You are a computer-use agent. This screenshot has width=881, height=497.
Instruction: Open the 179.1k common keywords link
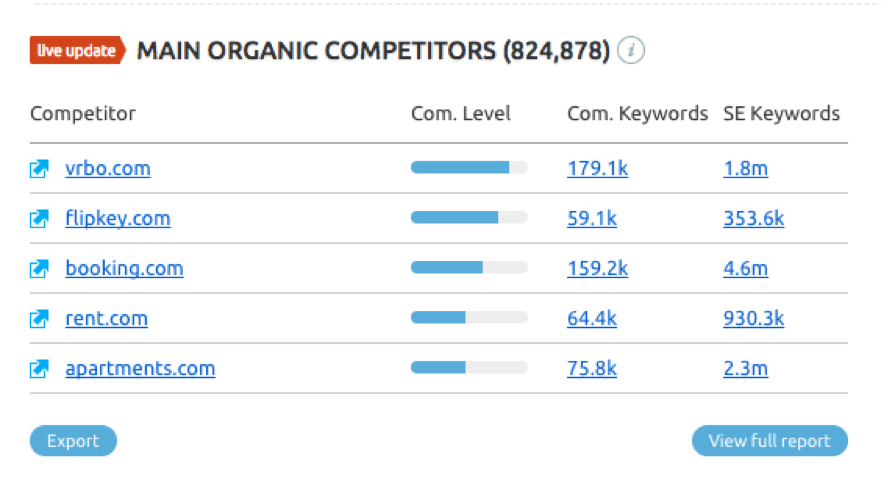pyautogui.click(x=597, y=168)
